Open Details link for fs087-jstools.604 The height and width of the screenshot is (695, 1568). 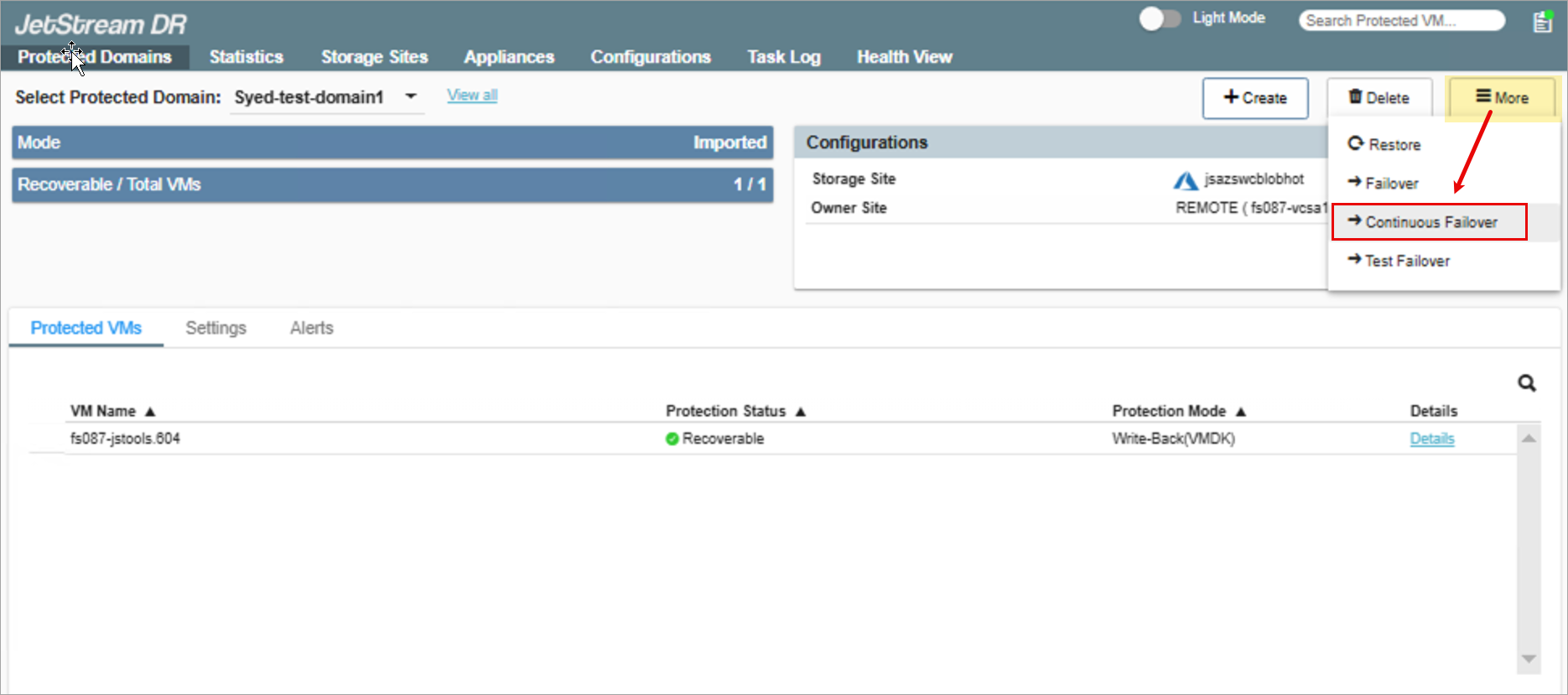(x=1431, y=438)
